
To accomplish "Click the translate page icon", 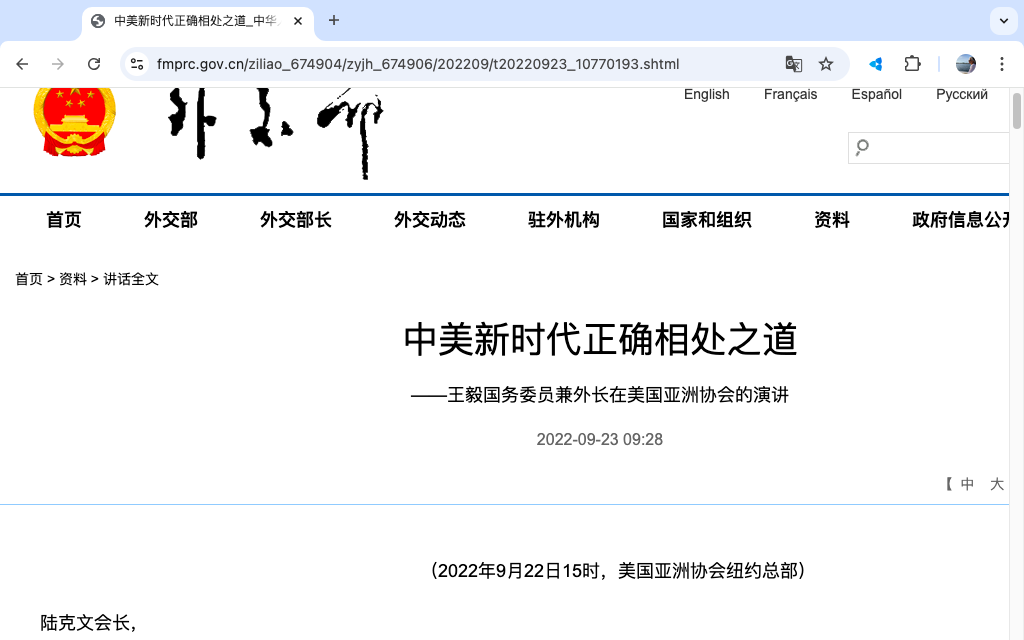I will (x=793, y=64).
